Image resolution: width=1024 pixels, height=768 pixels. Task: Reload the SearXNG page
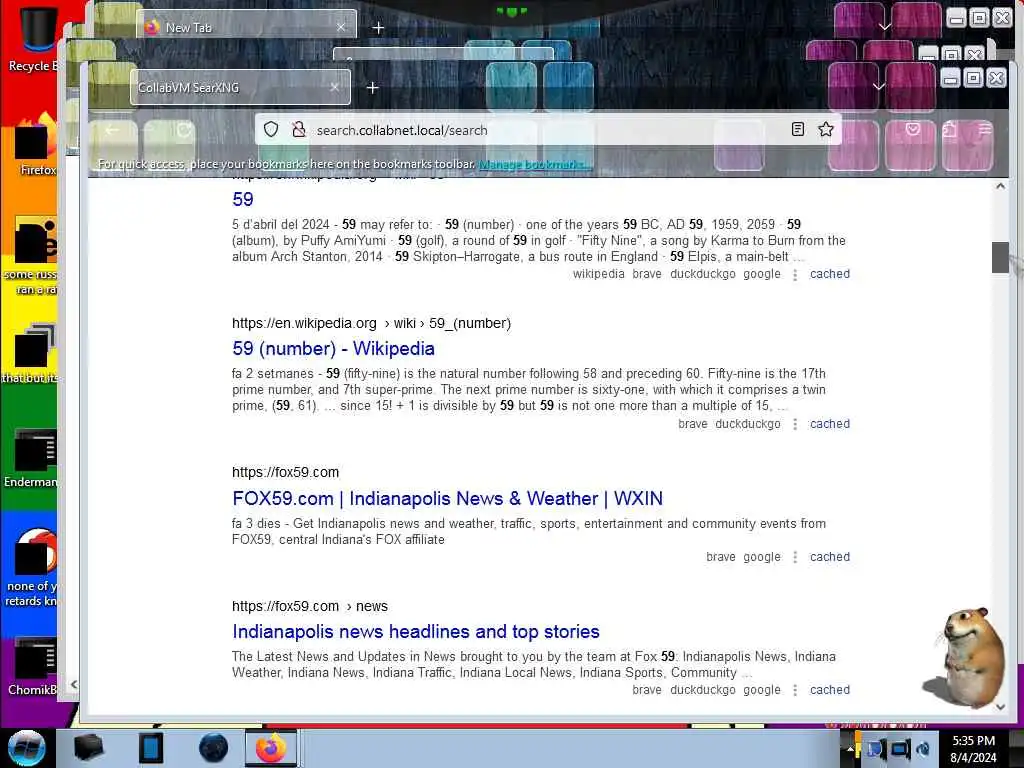(x=184, y=130)
